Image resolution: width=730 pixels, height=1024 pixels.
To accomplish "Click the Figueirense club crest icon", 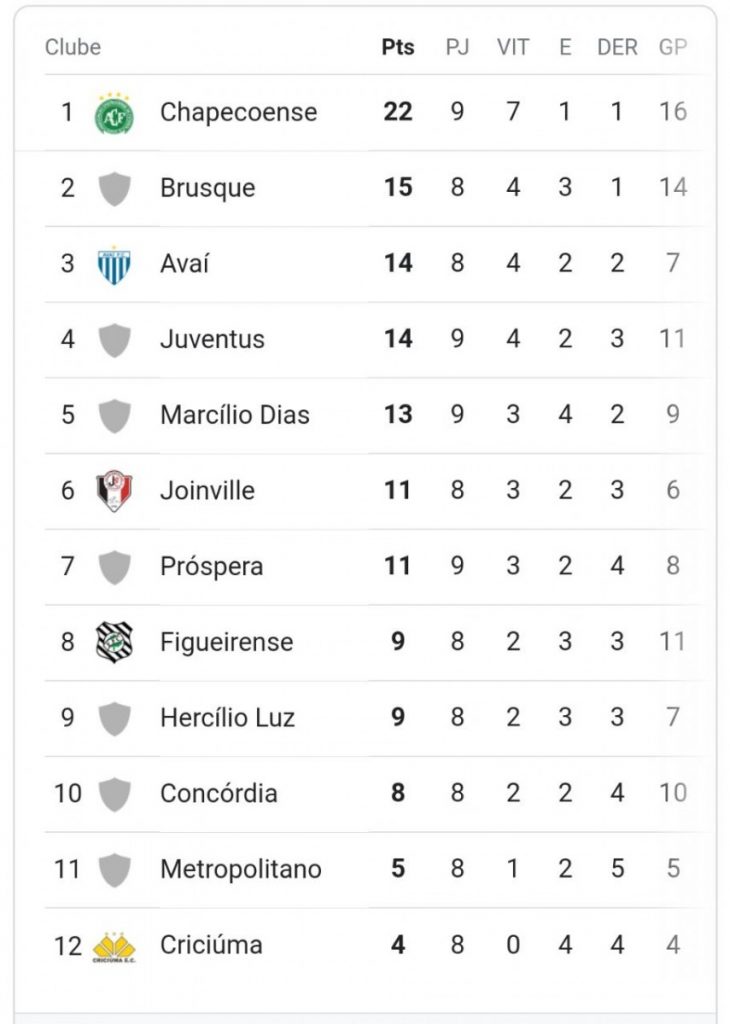I will [x=114, y=642].
